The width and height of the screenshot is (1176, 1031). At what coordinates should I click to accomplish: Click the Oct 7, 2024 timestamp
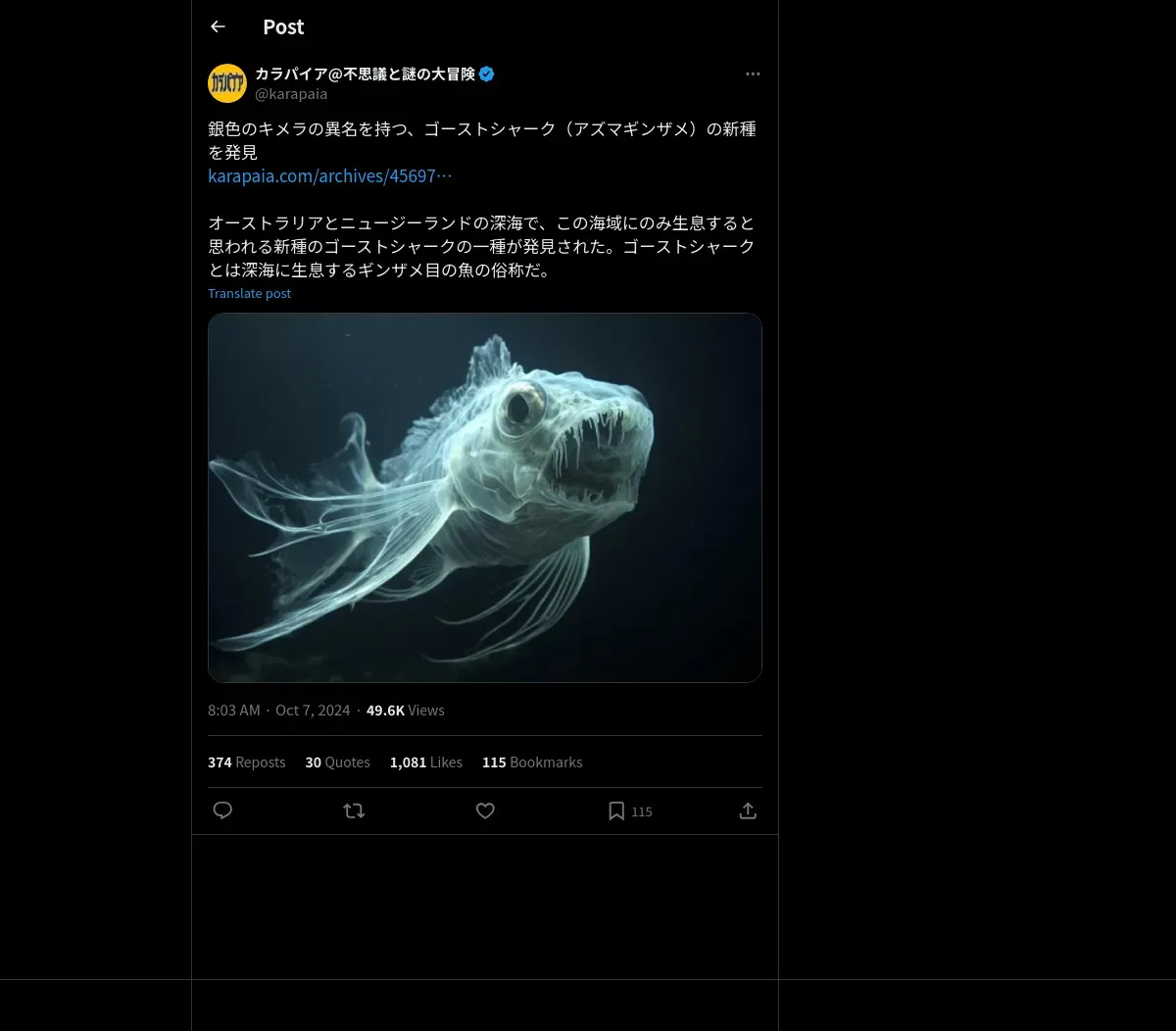(x=313, y=710)
